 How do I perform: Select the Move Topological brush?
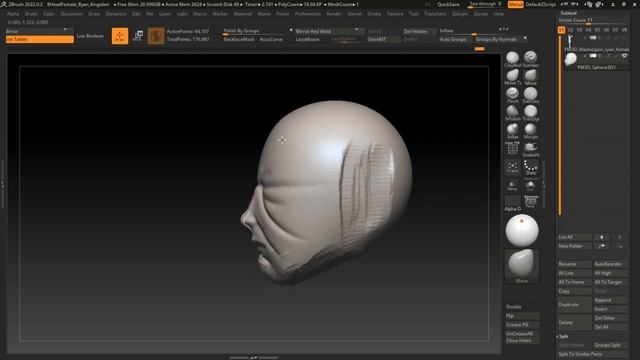(x=512, y=76)
